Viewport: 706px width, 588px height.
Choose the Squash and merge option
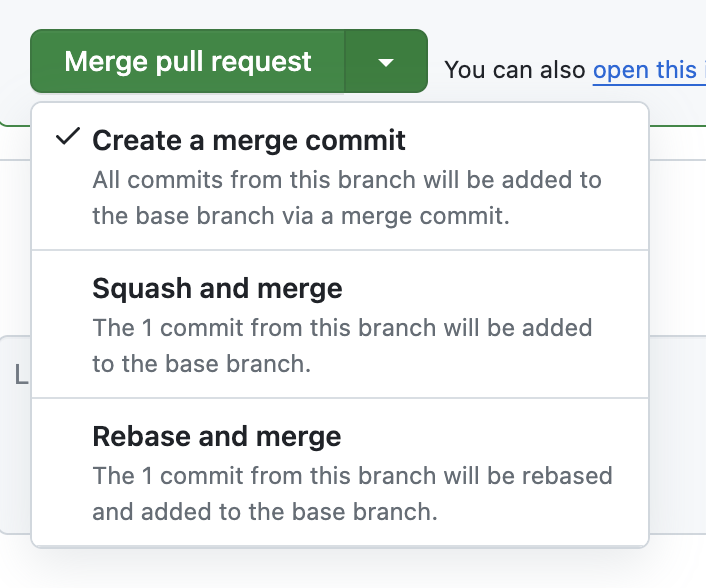[x=217, y=289]
